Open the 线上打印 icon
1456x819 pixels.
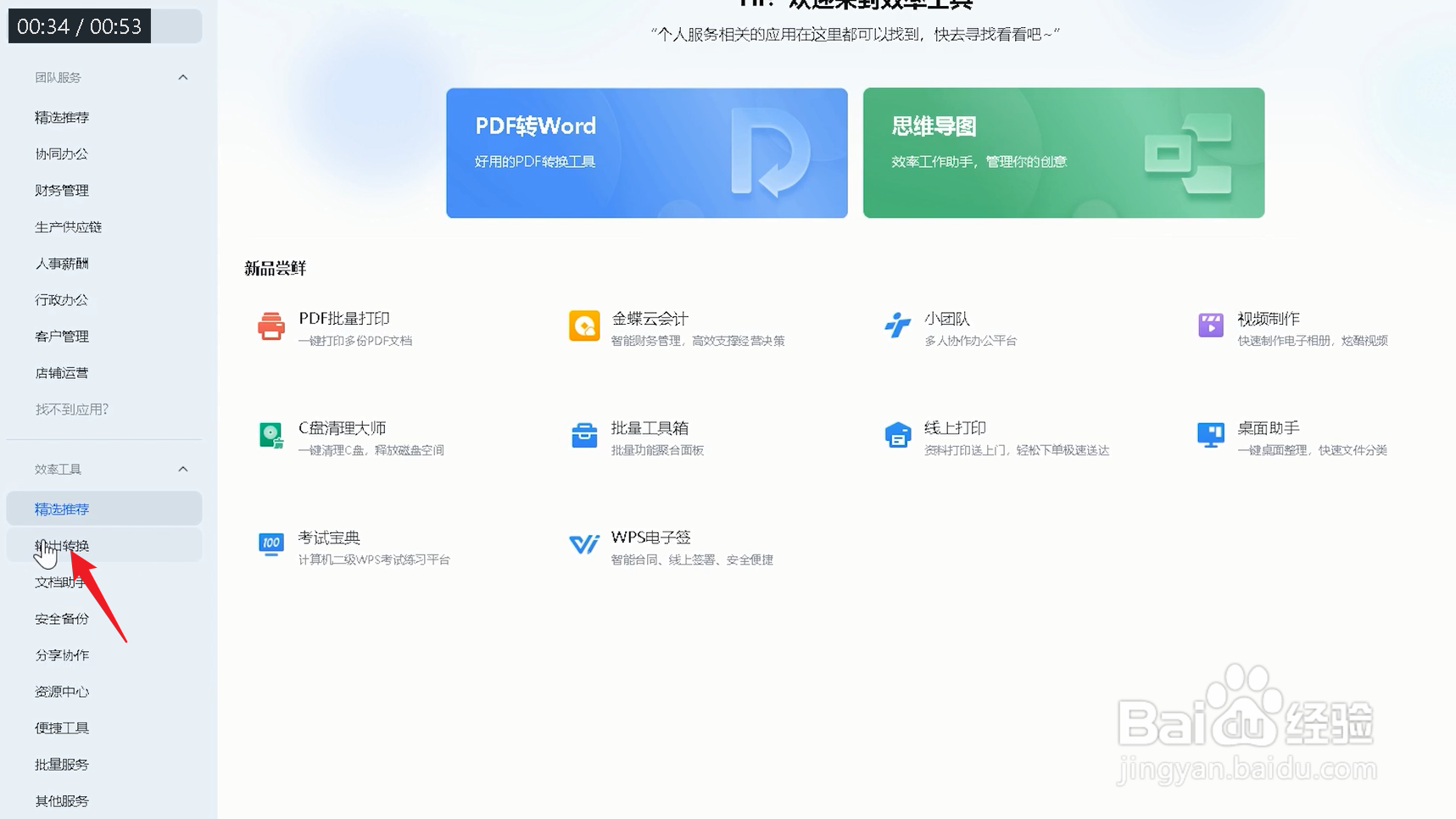pyautogui.click(x=897, y=436)
